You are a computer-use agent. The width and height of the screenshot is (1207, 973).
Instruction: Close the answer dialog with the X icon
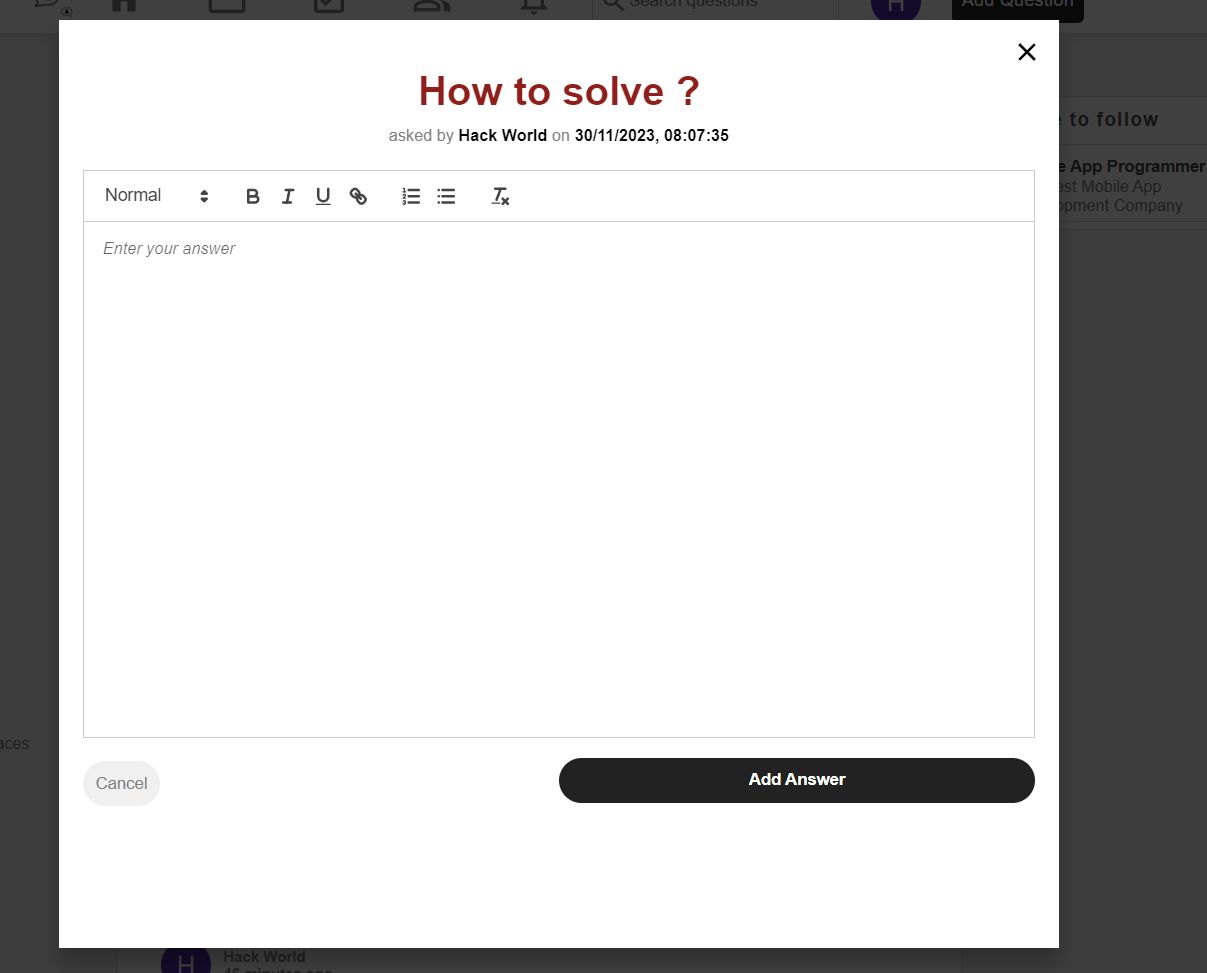1026,52
